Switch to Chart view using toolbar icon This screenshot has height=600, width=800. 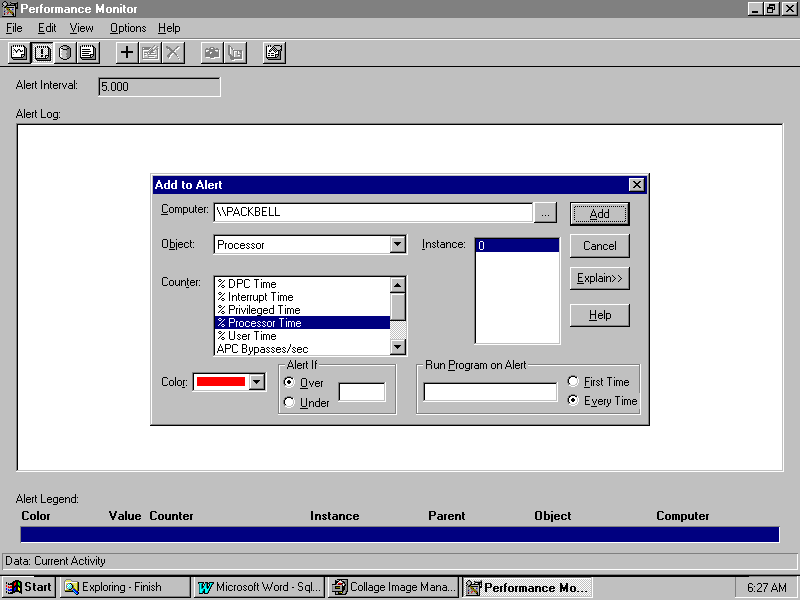19,53
